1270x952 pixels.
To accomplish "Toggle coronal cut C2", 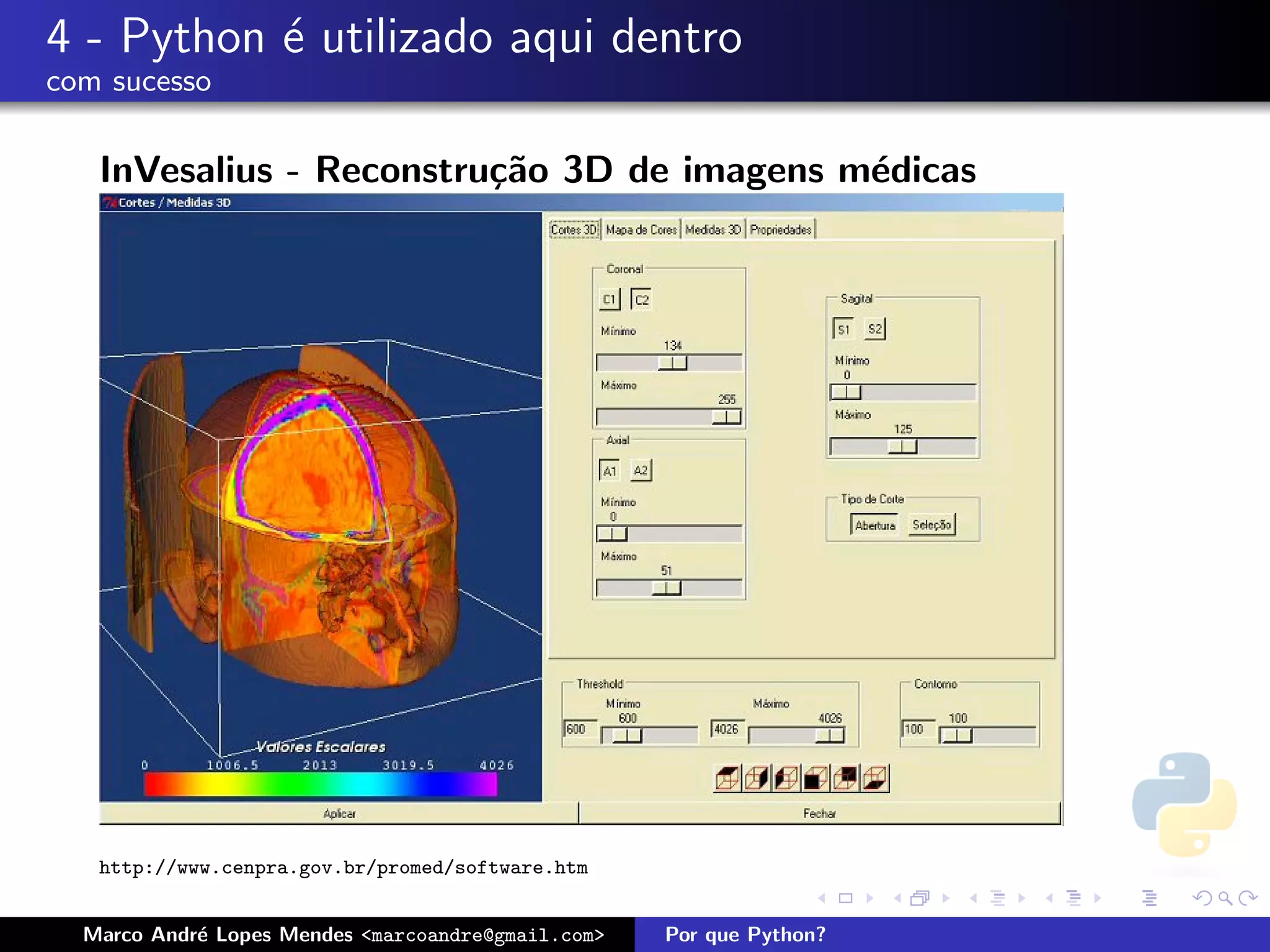I will pyautogui.click(x=641, y=299).
